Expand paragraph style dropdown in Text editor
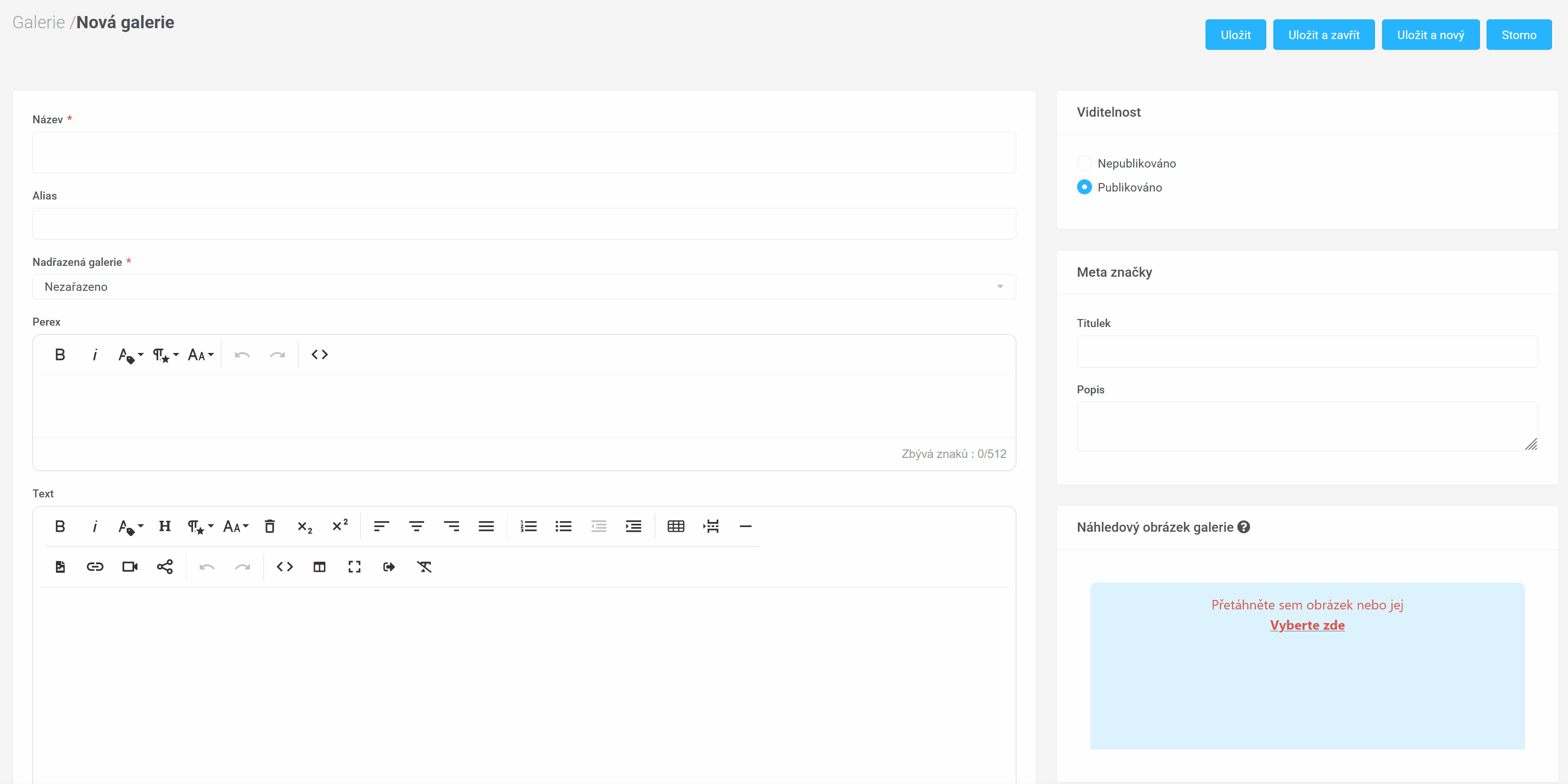This screenshot has height=784, width=1568. 200,527
